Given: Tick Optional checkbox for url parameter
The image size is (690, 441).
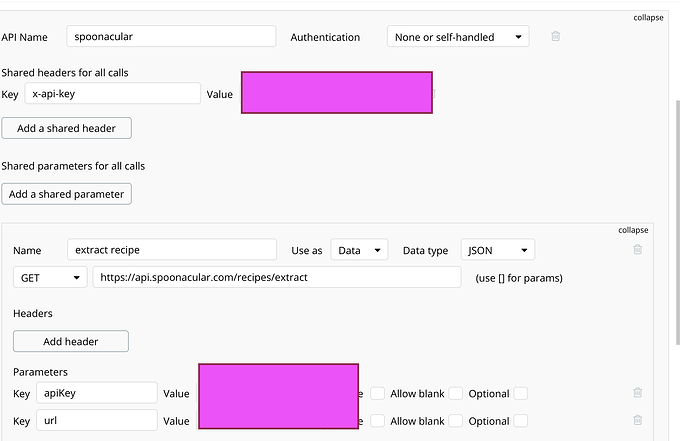Looking at the screenshot, I should coord(520,421).
